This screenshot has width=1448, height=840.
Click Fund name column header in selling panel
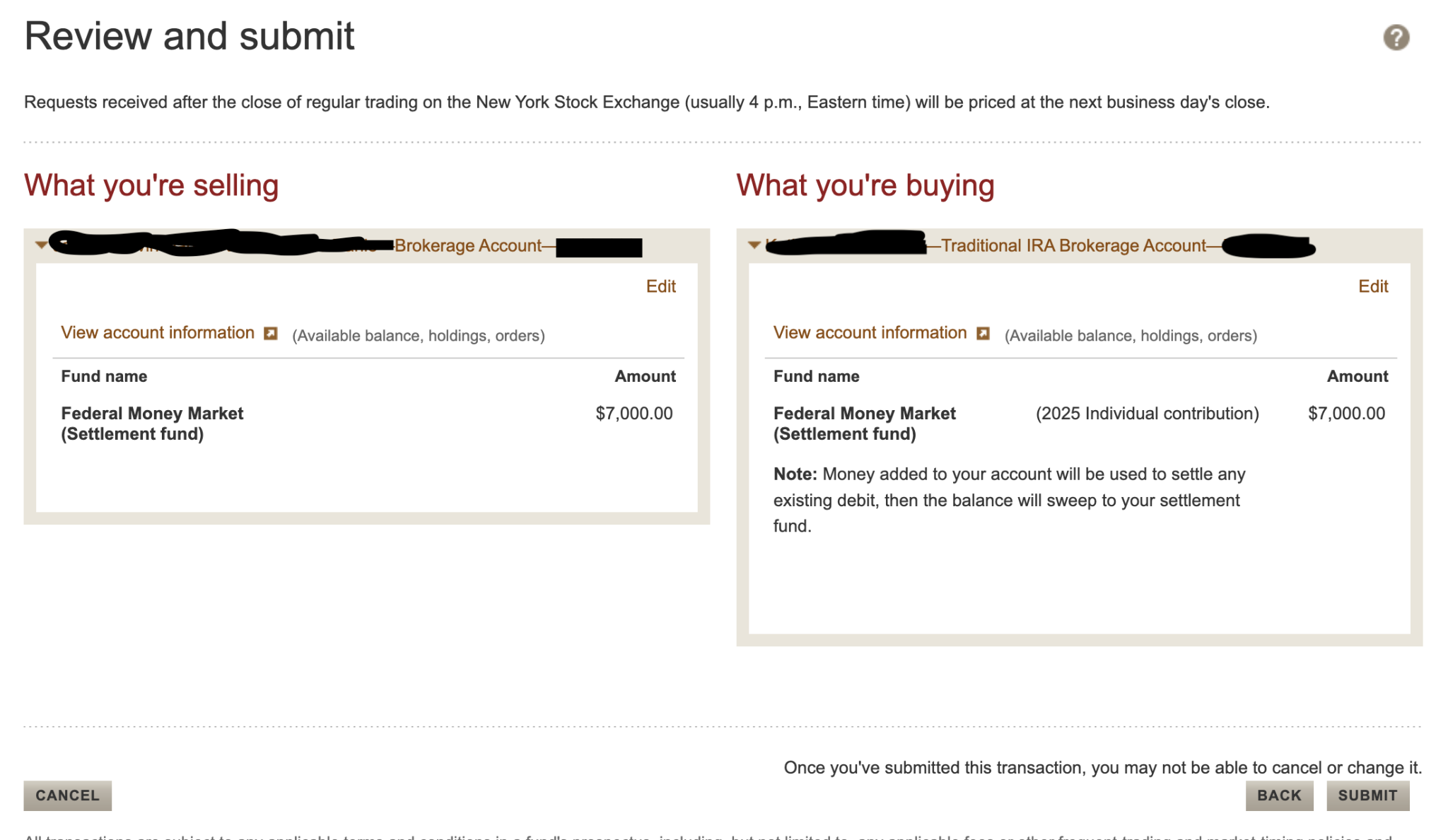104,376
